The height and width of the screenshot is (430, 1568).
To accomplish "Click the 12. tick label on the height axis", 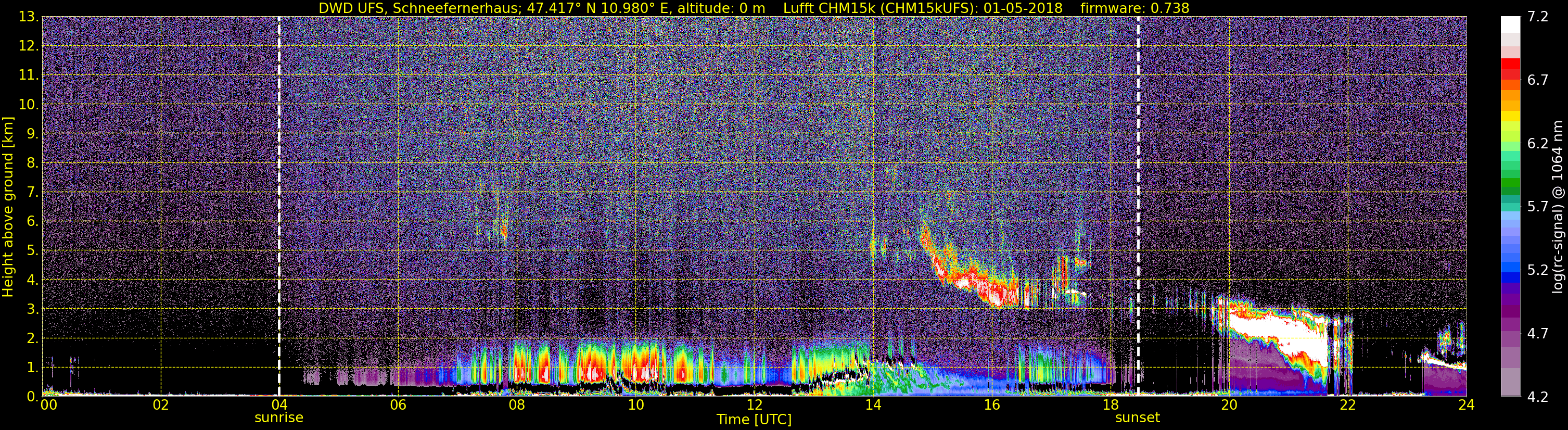I will [29, 46].
